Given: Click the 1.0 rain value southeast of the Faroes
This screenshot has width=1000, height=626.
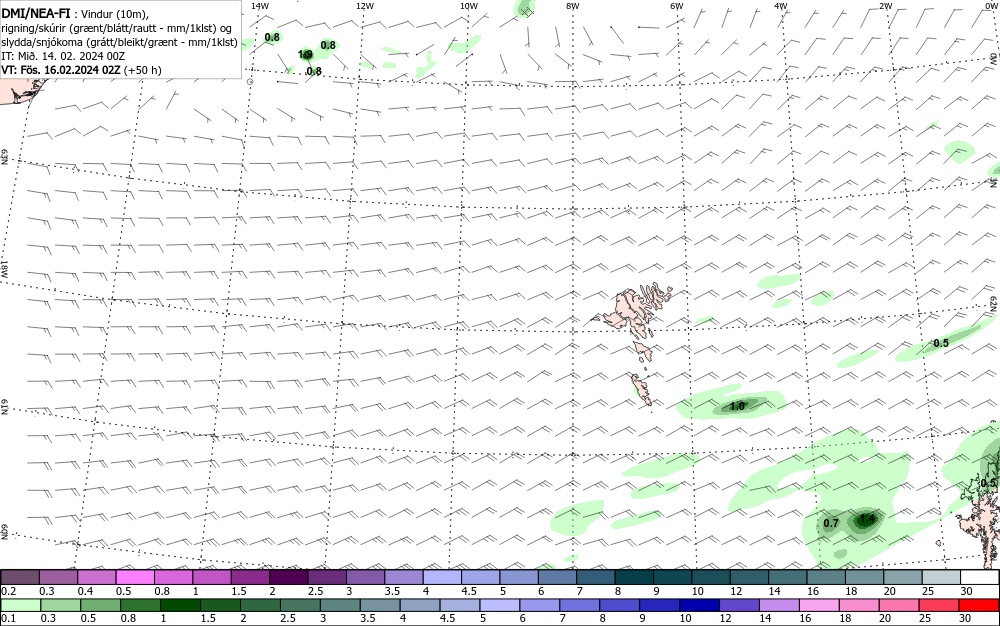Looking at the screenshot, I should (737, 406).
